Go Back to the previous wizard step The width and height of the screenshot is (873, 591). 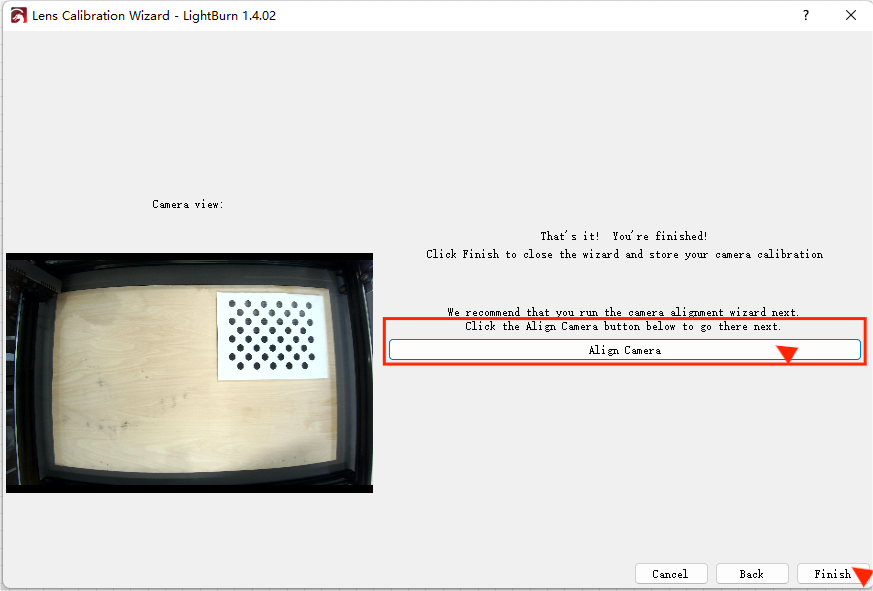[x=751, y=574]
